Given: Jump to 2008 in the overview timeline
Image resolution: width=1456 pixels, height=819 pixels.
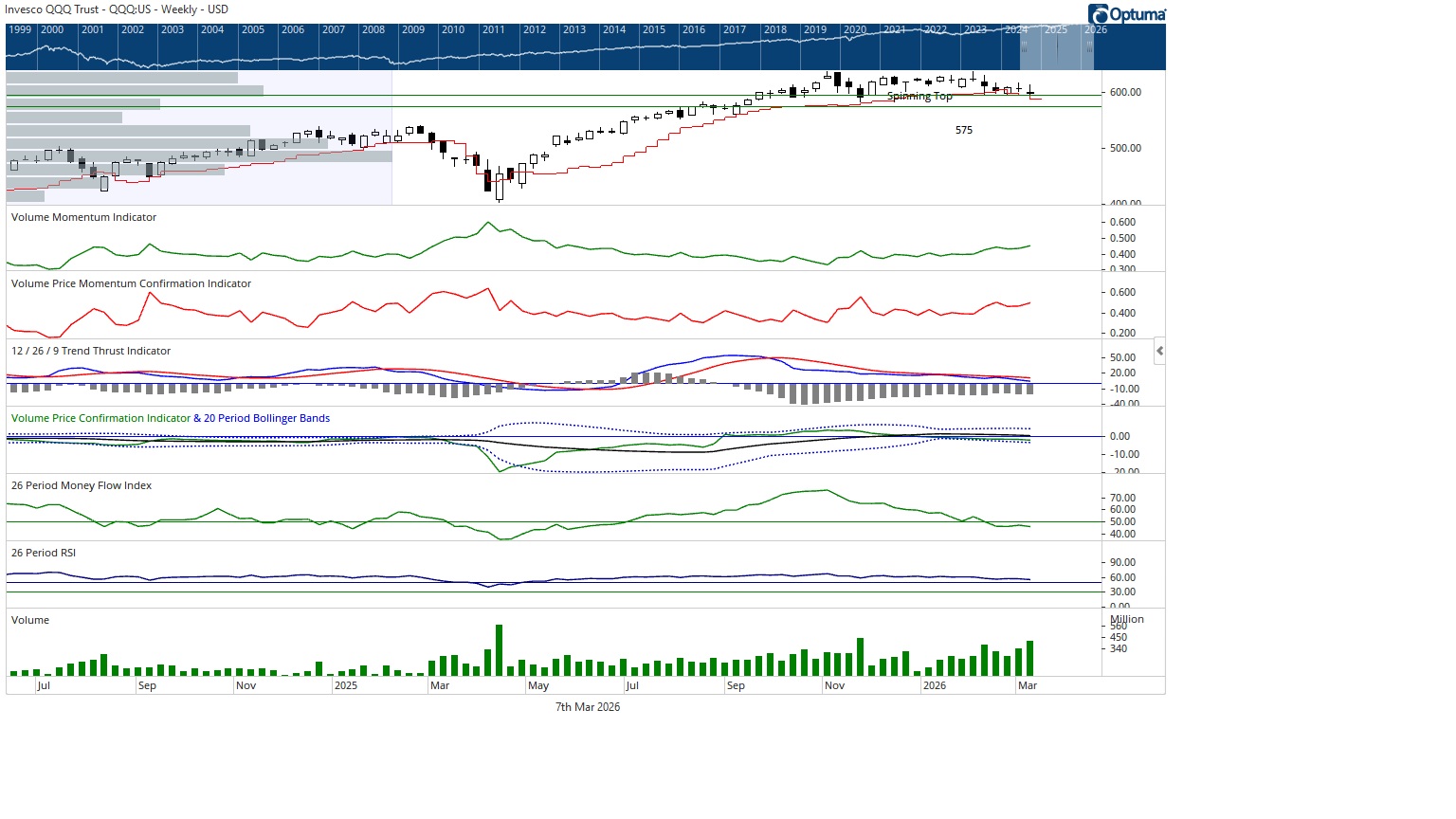Looking at the screenshot, I should pyautogui.click(x=373, y=29).
